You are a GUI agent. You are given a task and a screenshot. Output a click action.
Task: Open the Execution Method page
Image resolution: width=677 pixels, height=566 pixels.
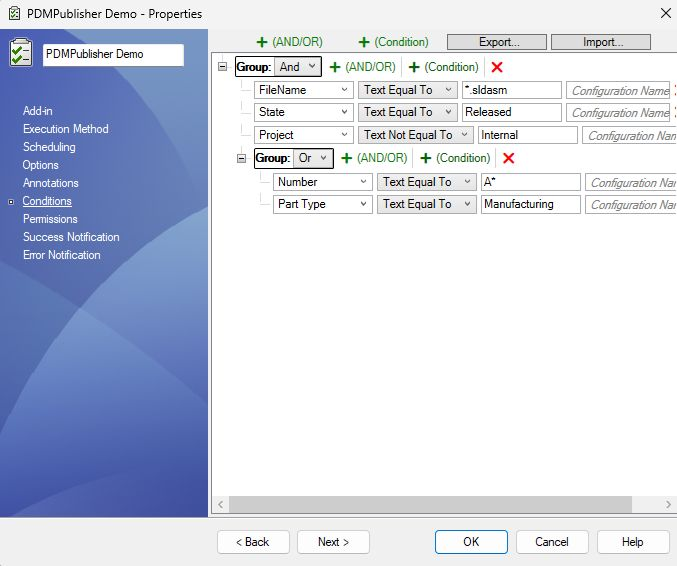pyautogui.click(x=66, y=129)
